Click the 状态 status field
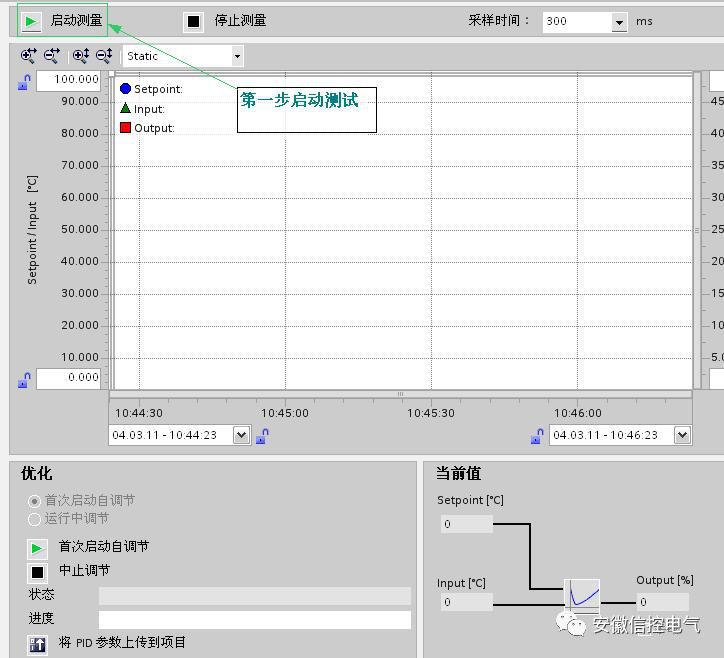 [254, 596]
